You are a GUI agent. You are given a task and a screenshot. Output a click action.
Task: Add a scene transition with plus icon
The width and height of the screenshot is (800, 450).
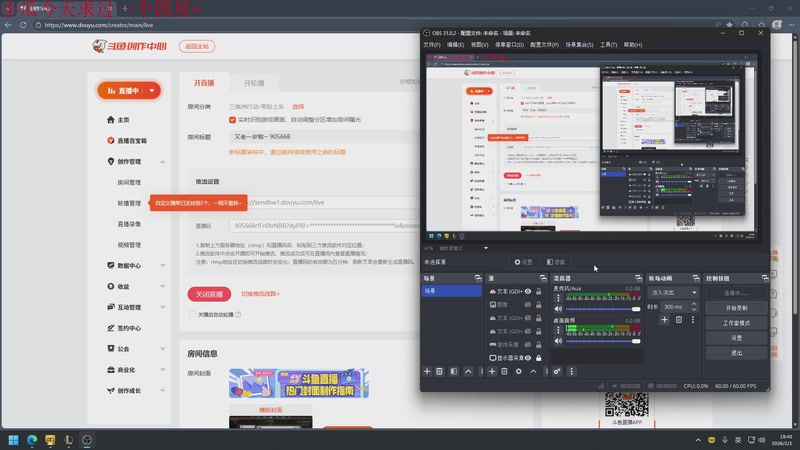coord(664,319)
